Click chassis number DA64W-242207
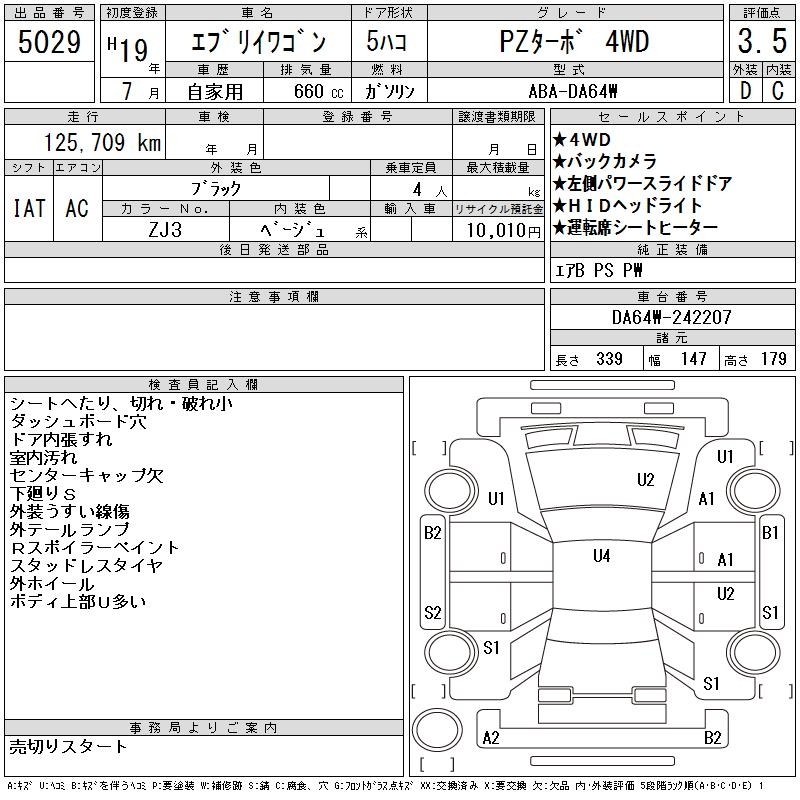Screen dimensions: 800x800 pos(671,317)
